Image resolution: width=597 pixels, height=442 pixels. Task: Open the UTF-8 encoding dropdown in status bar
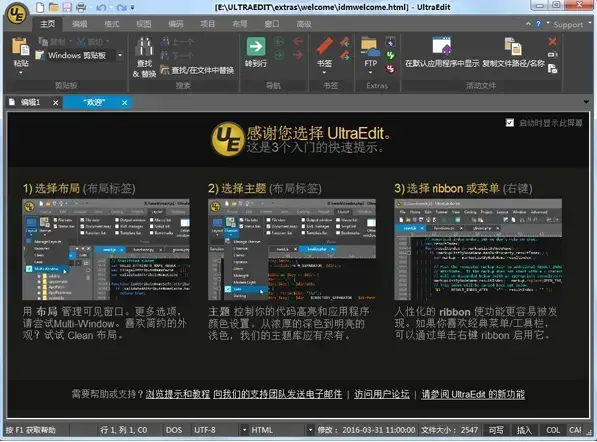[x=244, y=430]
